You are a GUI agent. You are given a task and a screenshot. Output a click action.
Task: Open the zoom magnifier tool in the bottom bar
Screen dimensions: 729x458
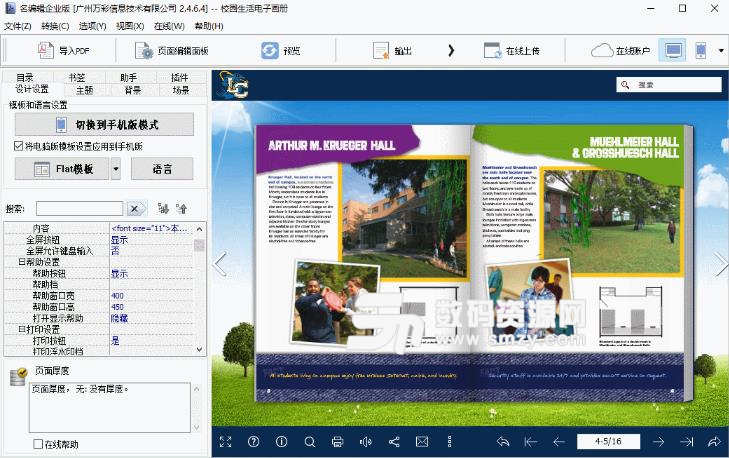309,441
